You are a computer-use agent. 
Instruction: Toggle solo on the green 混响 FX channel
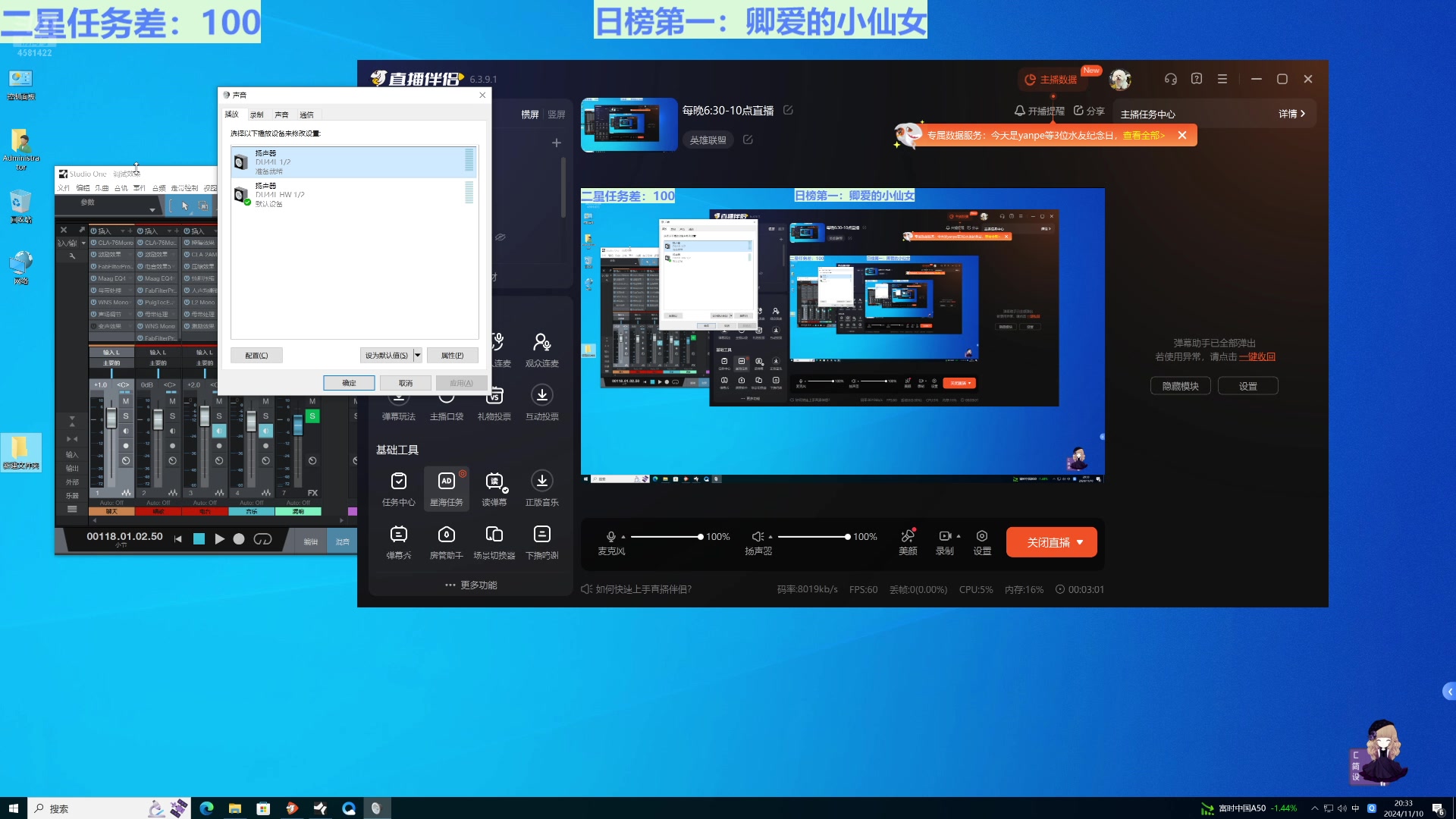click(312, 416)
